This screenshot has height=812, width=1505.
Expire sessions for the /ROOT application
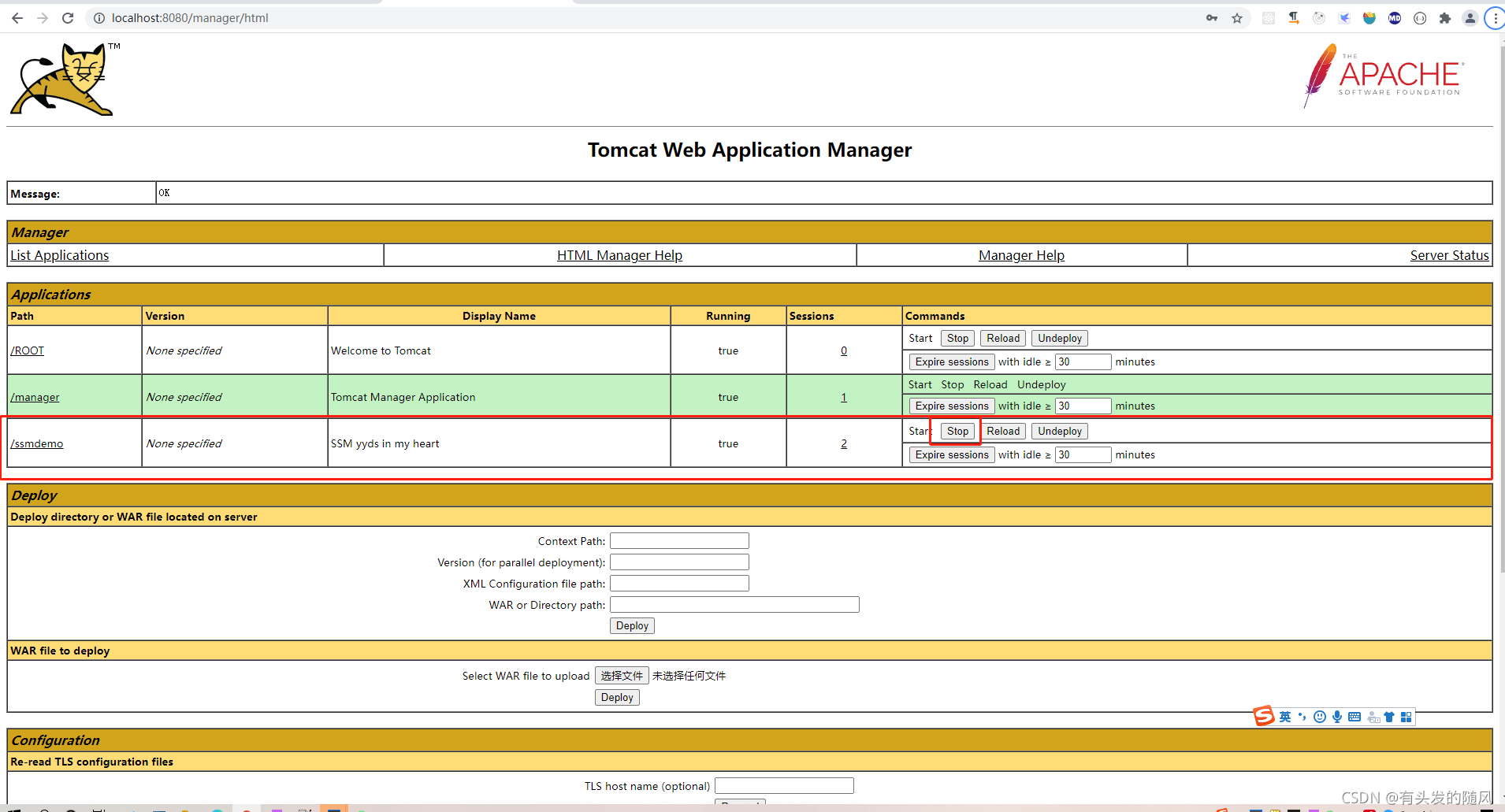click(x=951, y=362)
